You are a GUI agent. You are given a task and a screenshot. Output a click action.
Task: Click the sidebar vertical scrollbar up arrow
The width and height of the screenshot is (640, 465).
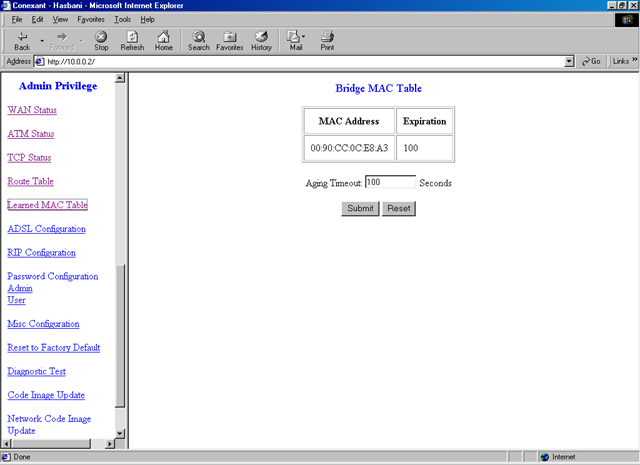(x=120, y=78)
